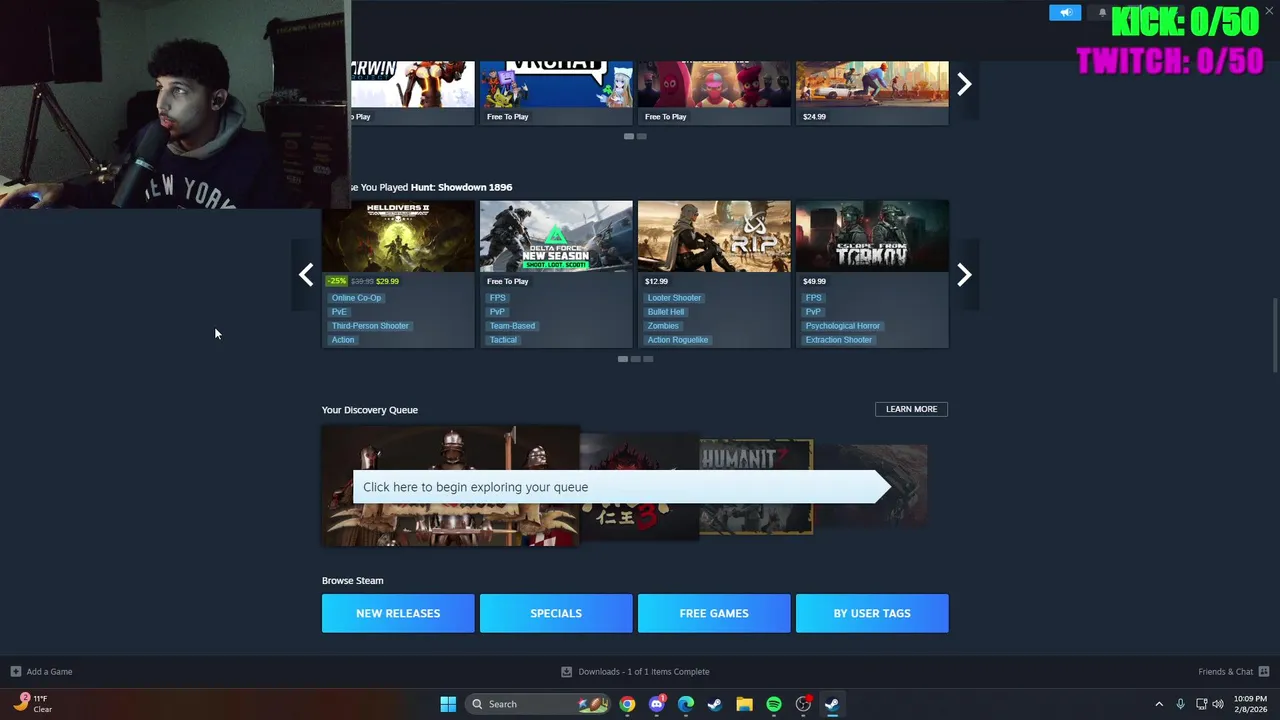Open Spotify from taskbar
This screenshot has height=720, width=1280.
[774, 704]
